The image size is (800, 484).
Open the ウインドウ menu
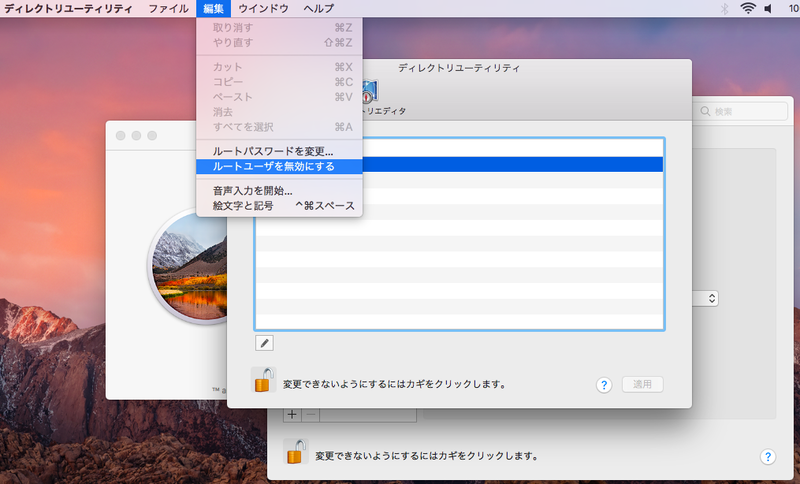(263, 8)
